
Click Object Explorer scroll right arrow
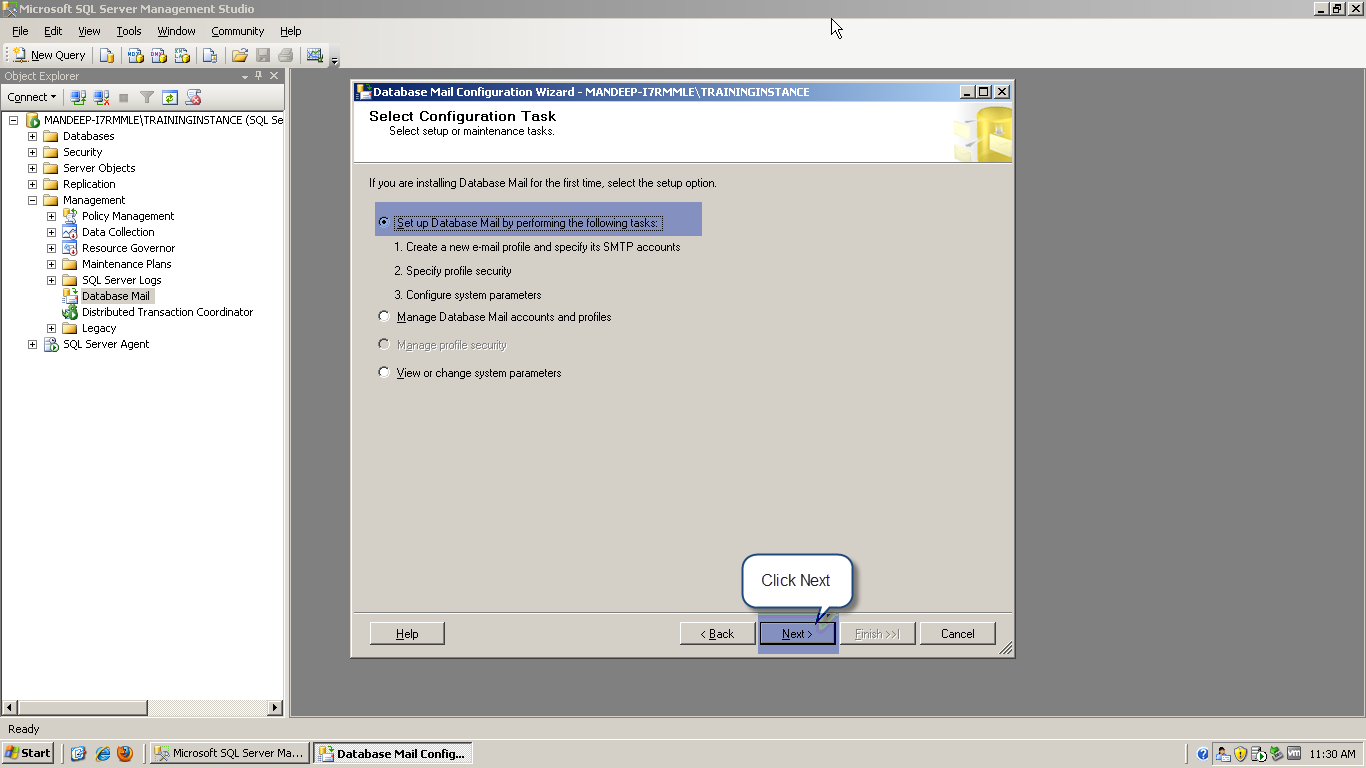point(275,708)
